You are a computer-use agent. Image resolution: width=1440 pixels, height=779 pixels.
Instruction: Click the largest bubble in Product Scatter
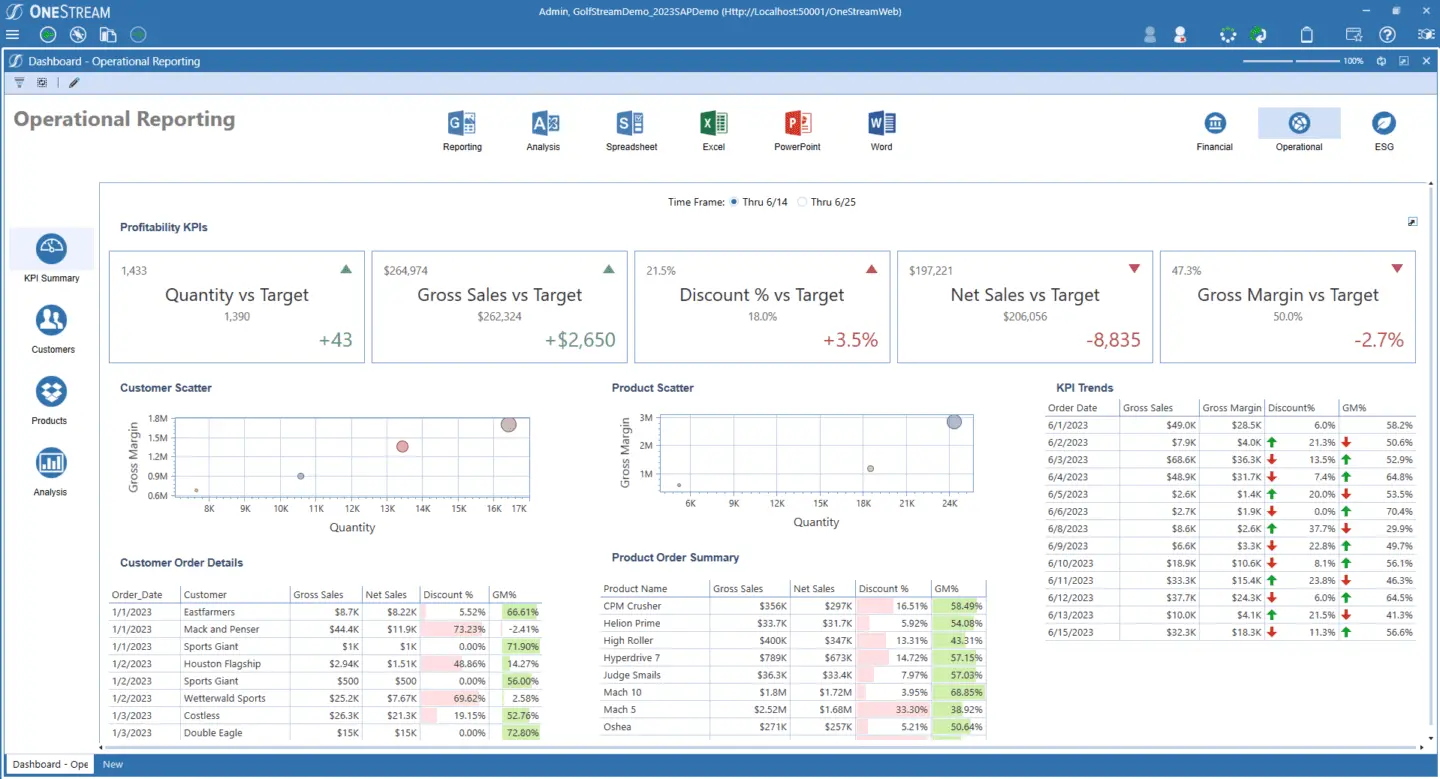coord(954,422)
